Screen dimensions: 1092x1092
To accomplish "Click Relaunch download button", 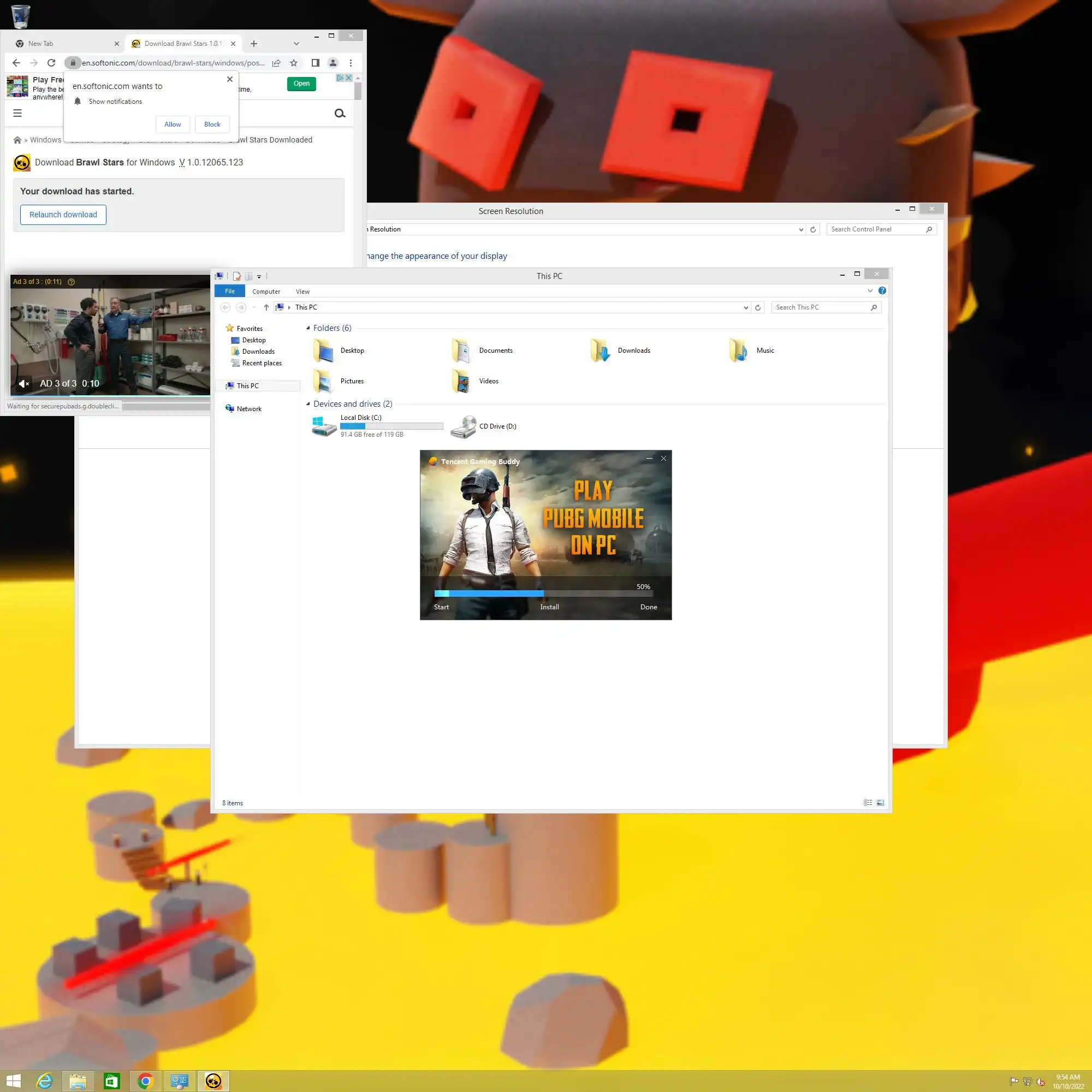I will pos(63,215).
